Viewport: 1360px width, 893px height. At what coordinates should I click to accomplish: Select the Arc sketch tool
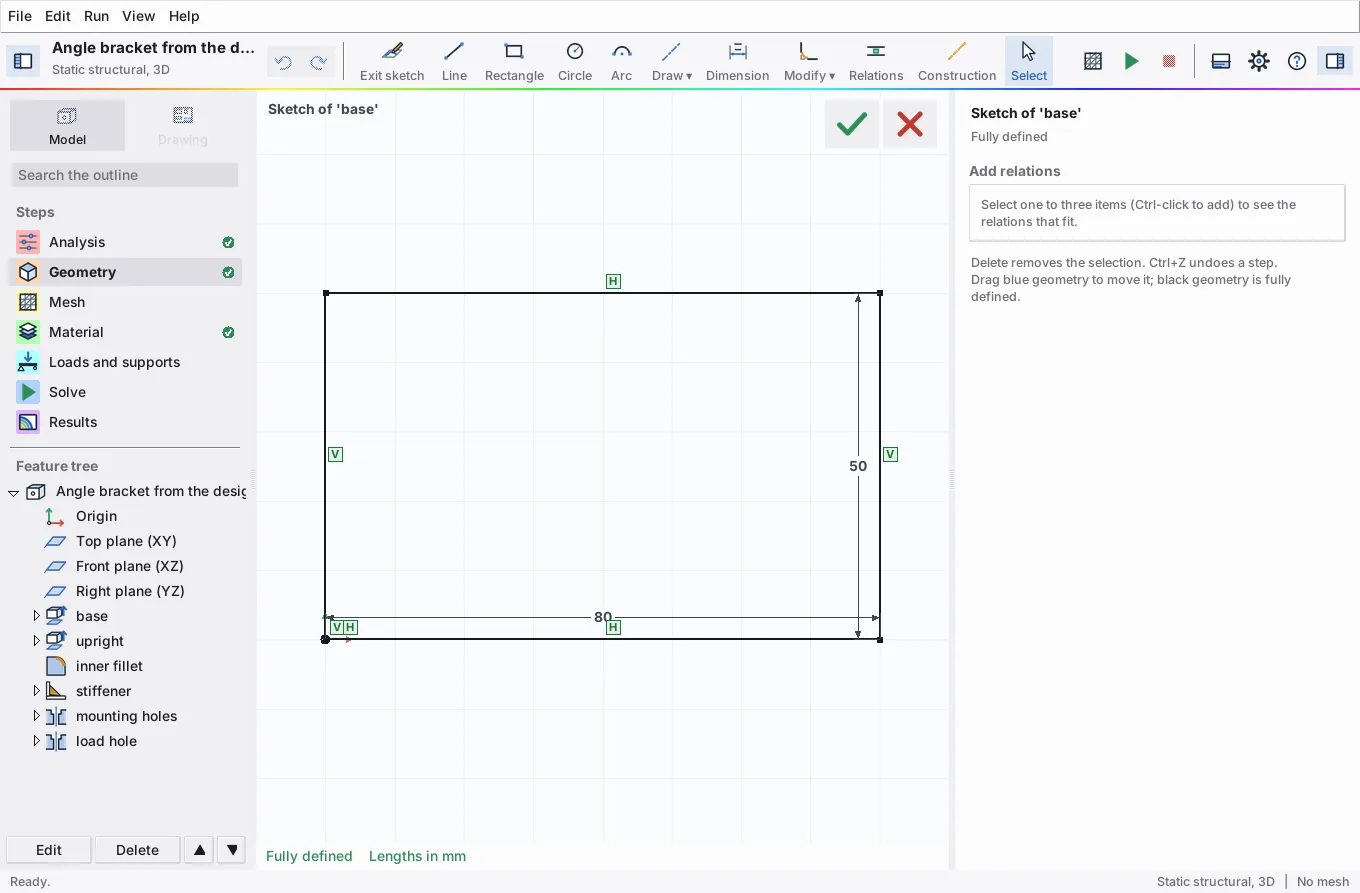click(621, 61)
